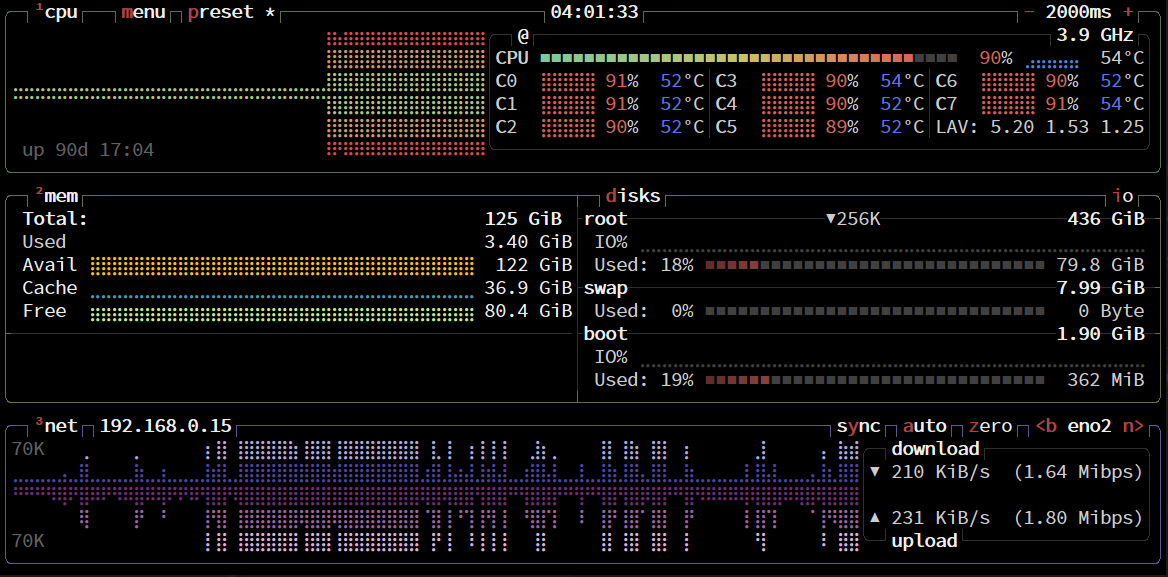
Task: Click the boot IO% activity graph
Action: pyautogui.click(x=892, y=365)
